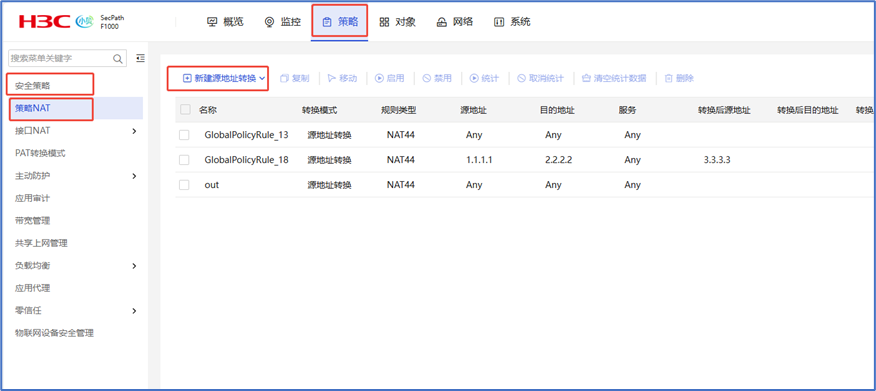The image size is (876, 391).
Task: Open the 网络 network tab
Action: 455,22
